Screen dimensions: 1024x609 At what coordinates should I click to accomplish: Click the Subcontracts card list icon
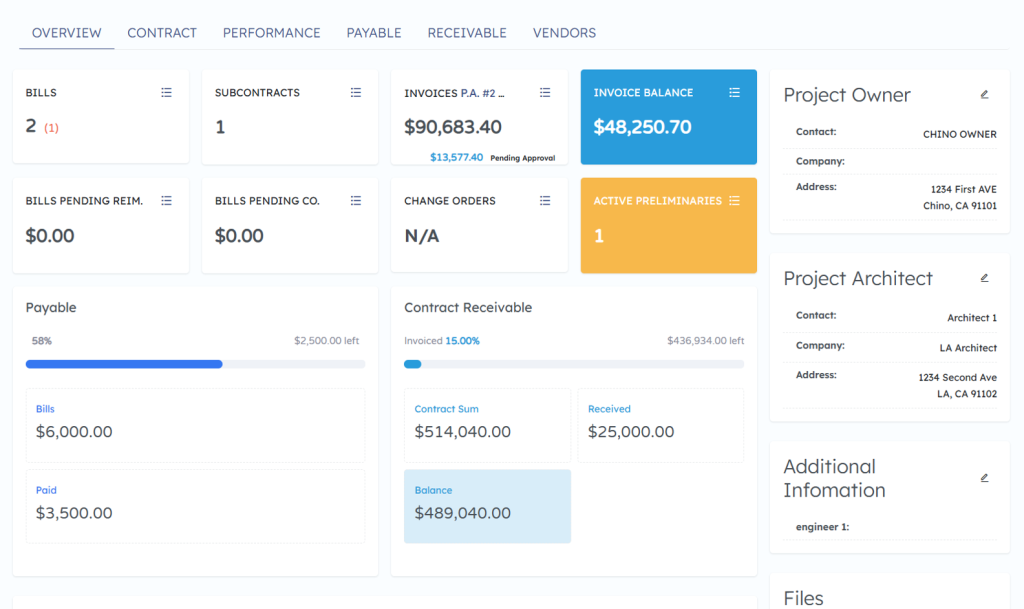355,93
